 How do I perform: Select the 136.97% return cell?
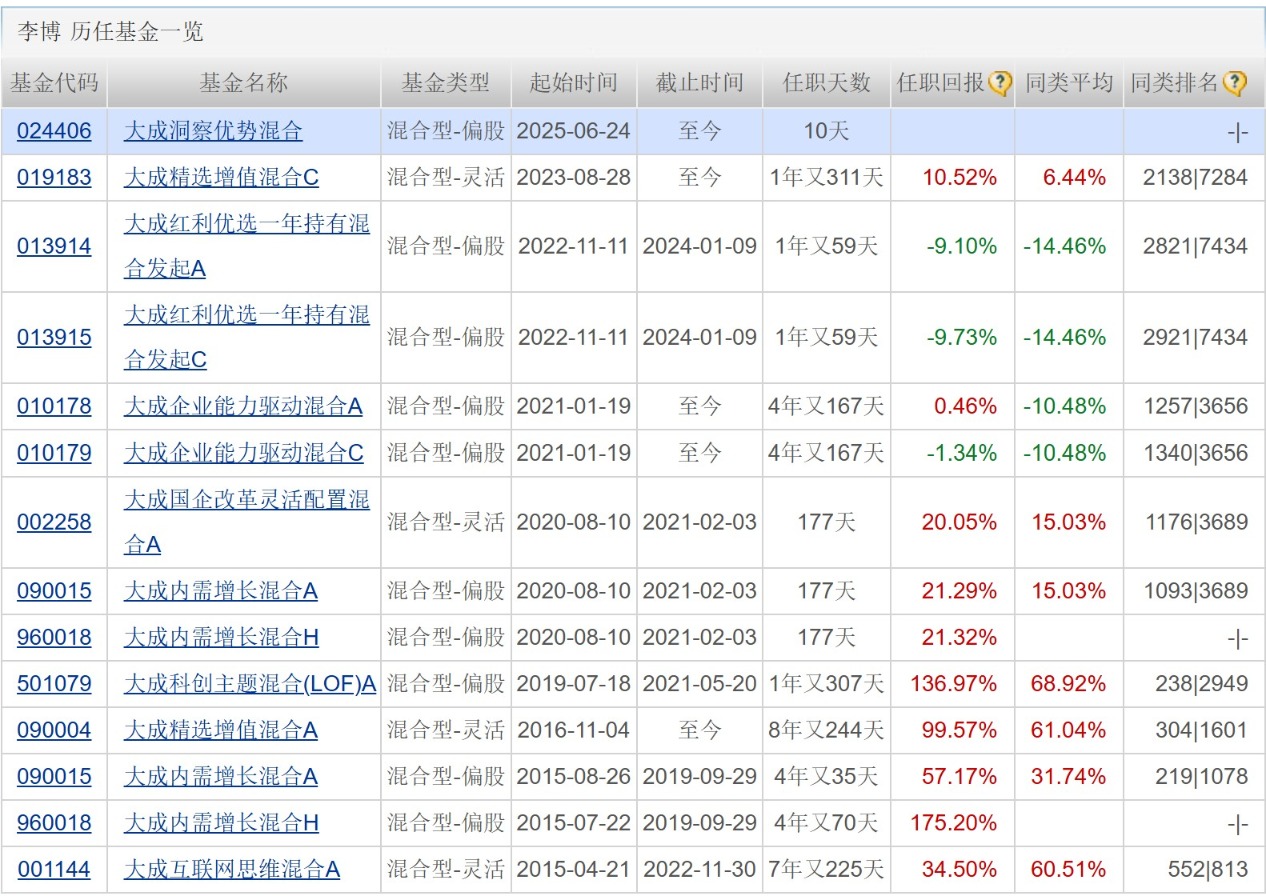(x=953, y=684)
